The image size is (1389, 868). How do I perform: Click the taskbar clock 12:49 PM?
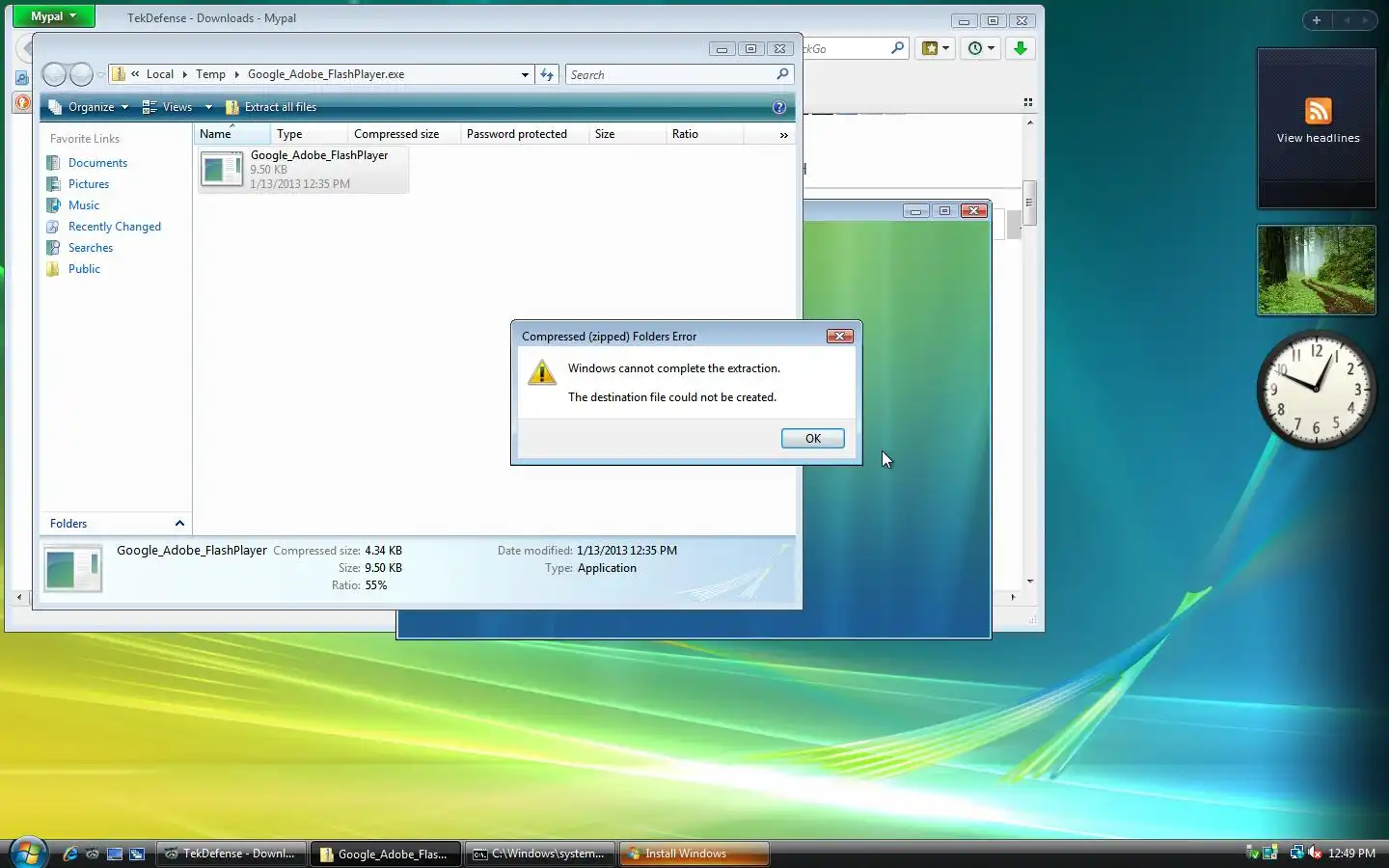(x=1351, y=854)
